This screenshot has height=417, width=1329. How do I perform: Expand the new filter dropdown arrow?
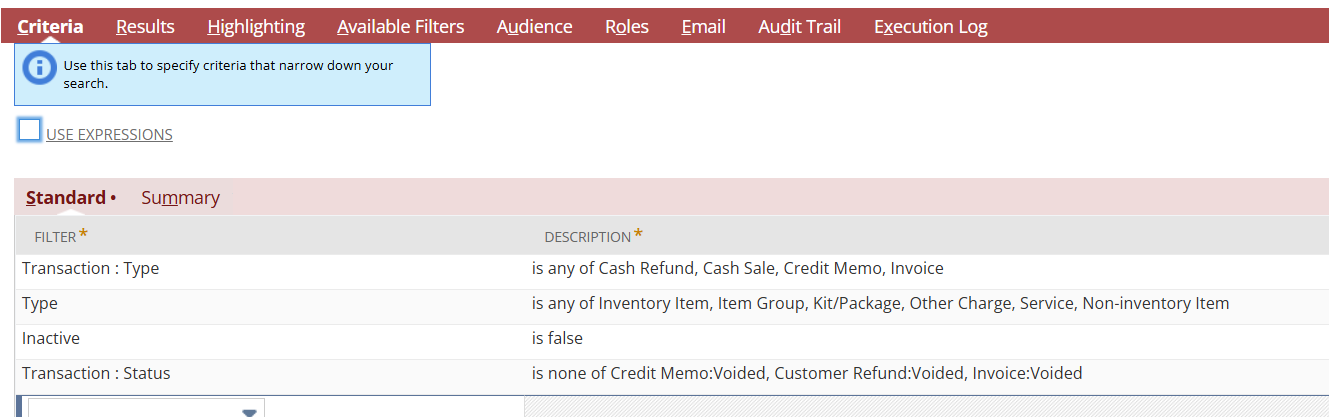pyautogui.click(x=249, y=409)
